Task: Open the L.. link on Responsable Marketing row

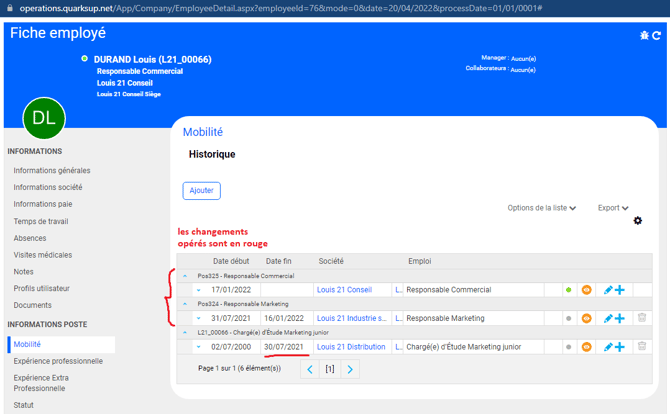Action: pos(398,318)
